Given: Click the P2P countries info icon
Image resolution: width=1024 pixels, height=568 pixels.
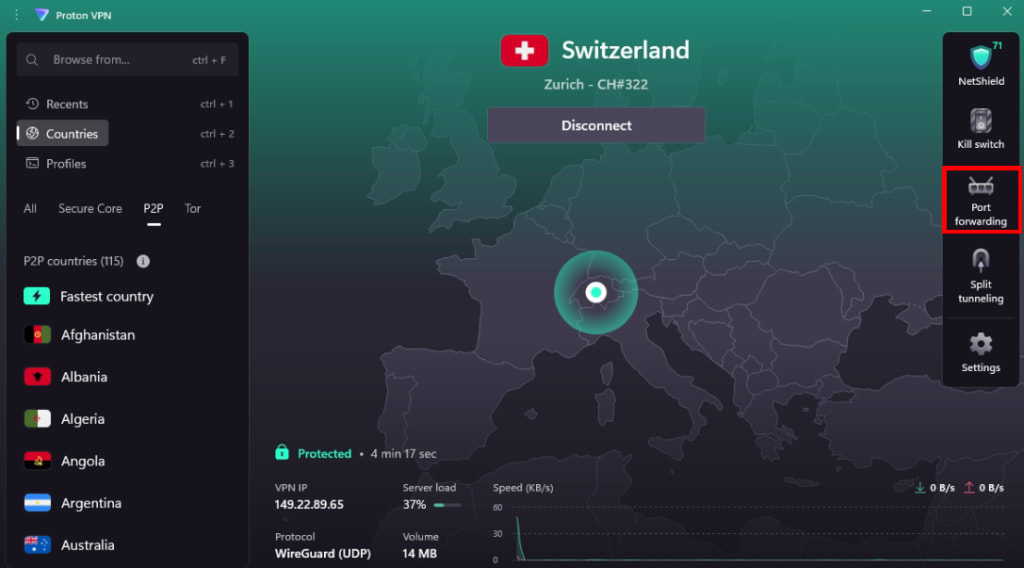Looking at the screenshot, I should pos(143,261).
